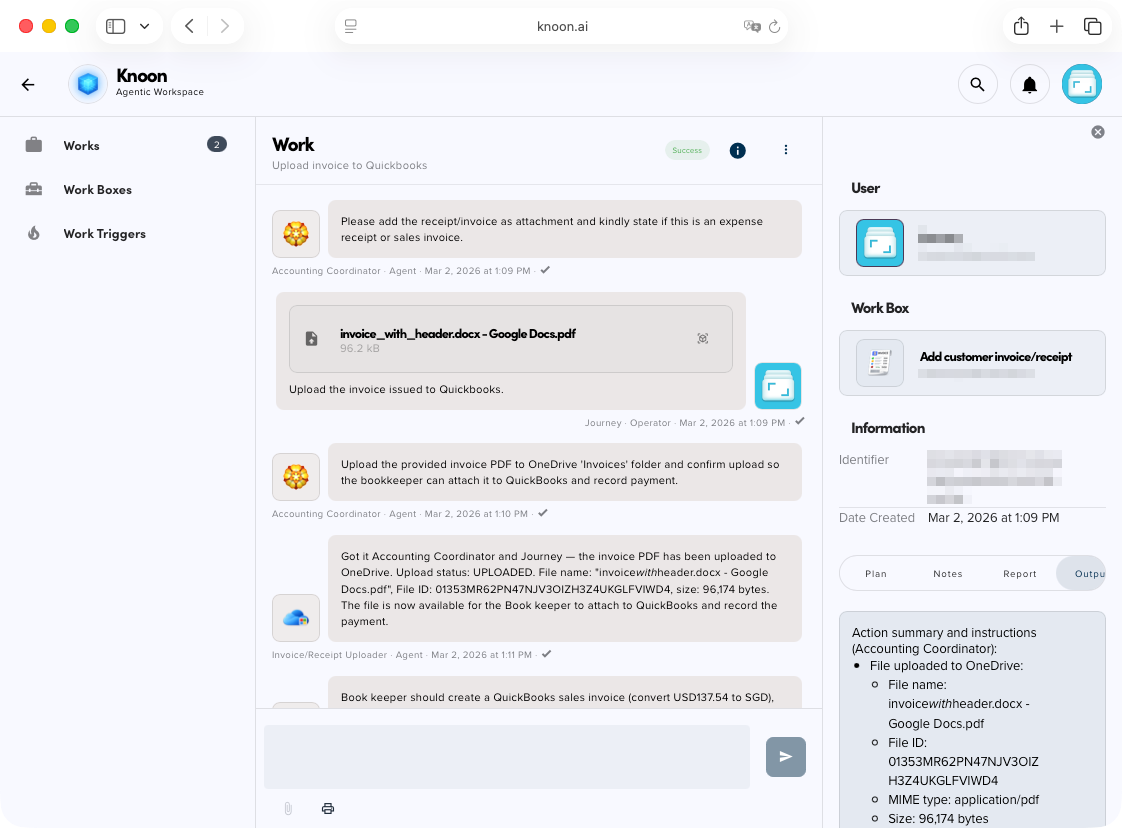Click the Success status badge
The image size is (1122, 828).
click(x=687, y=150)
